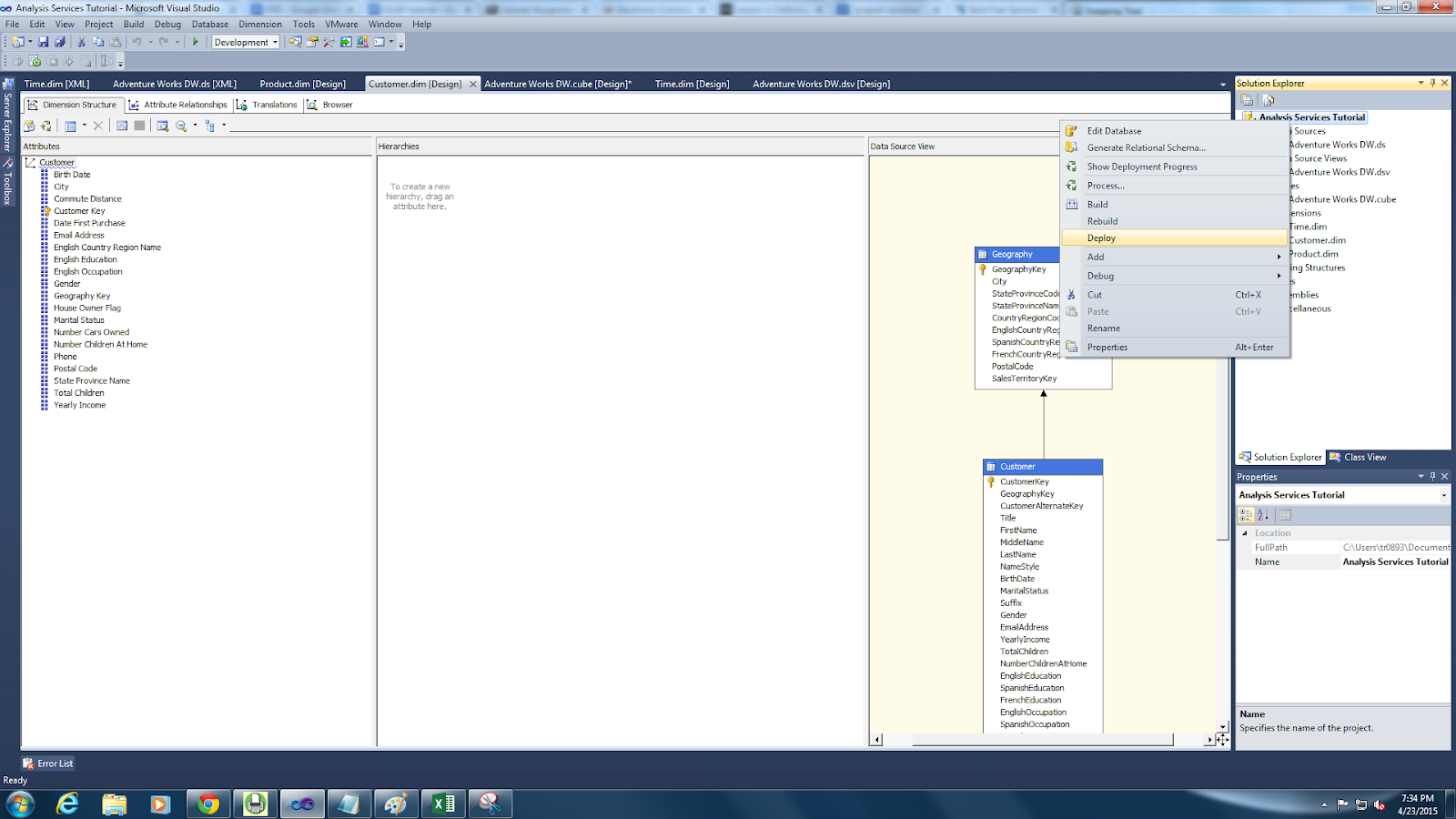Open the zoom level dropdown arrow
1456x819 pixels.
[195, 126]
